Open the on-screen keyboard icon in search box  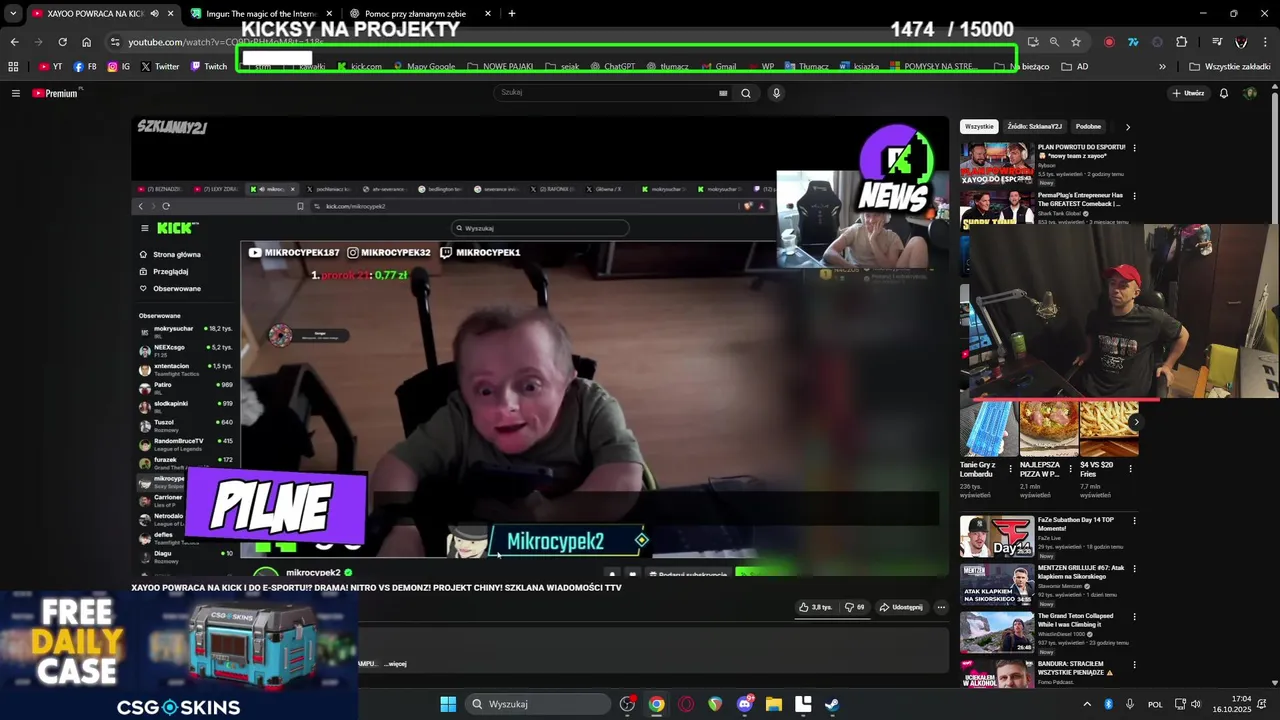pyautogui.click(x=723, y=93)
